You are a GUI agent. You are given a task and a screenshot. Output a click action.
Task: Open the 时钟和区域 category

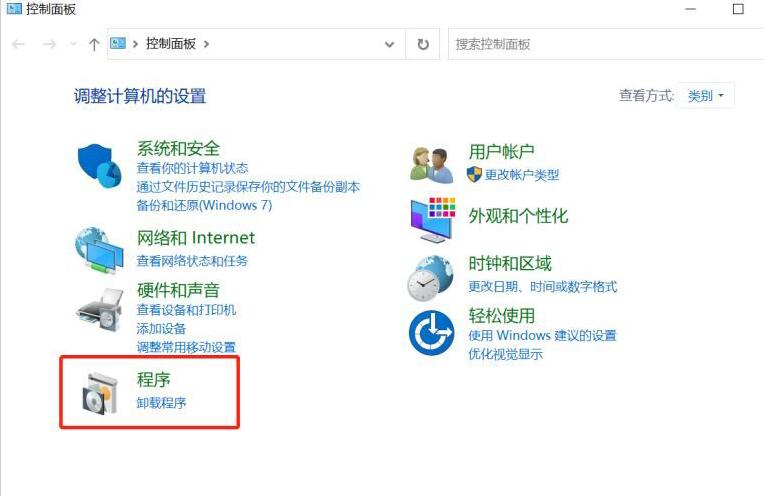(x=510, y=264)
